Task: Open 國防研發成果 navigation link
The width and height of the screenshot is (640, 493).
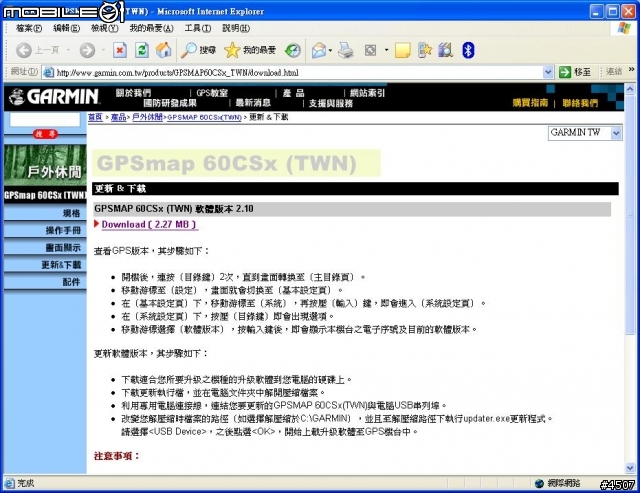Action: click(x=170, y=103)
